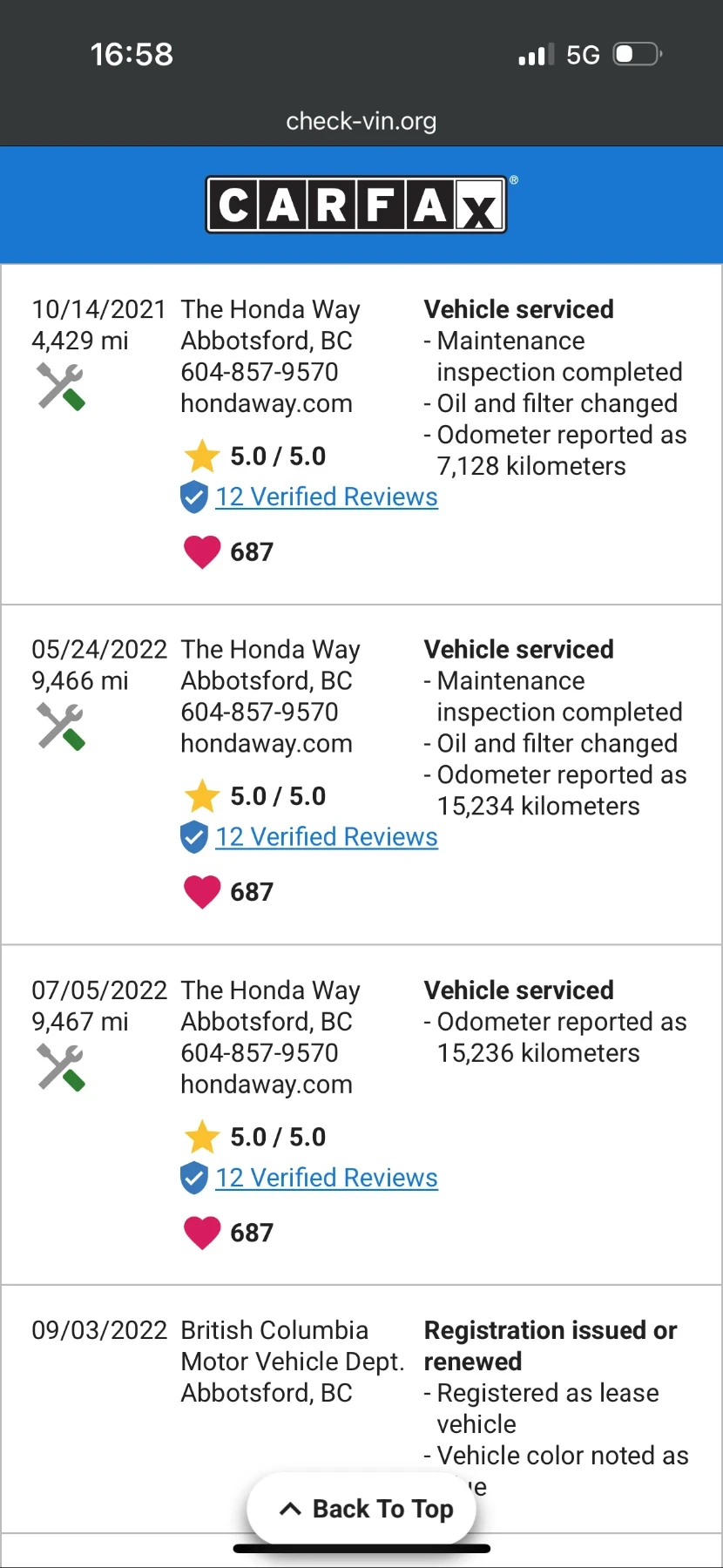Tap the 16:58 clock in status bar
The image size is (723, 1568).
[132, 54]
